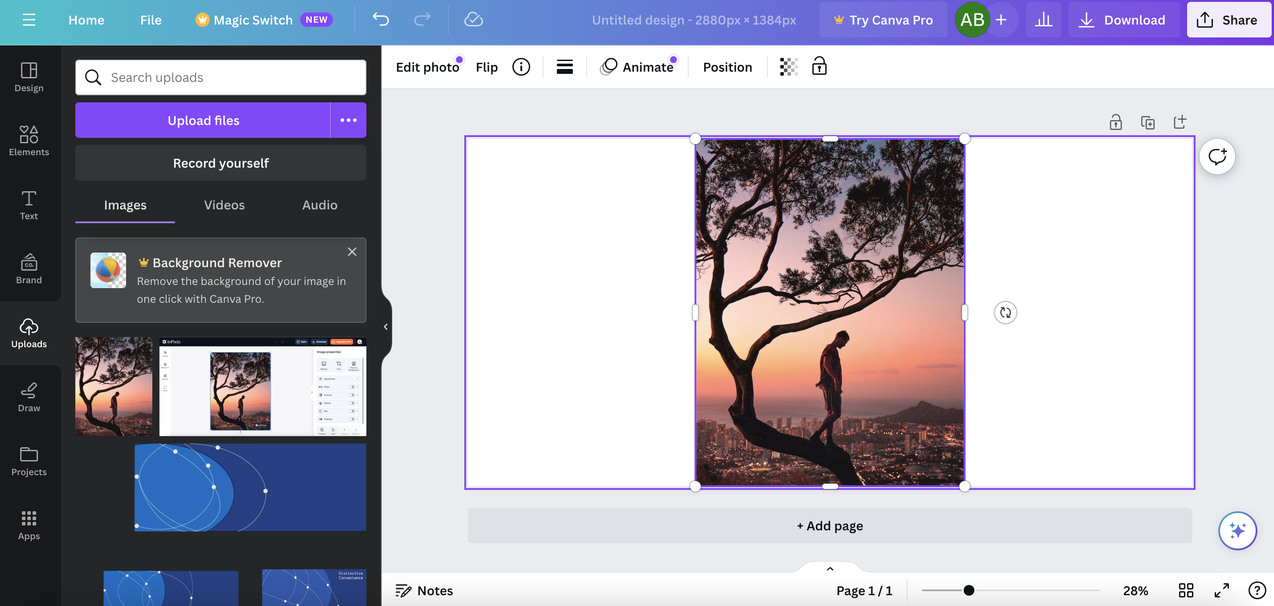The height and width of the screenshot is (606, 1274).
Task: Add collaborator with the plus icon
Action: 1001,20
